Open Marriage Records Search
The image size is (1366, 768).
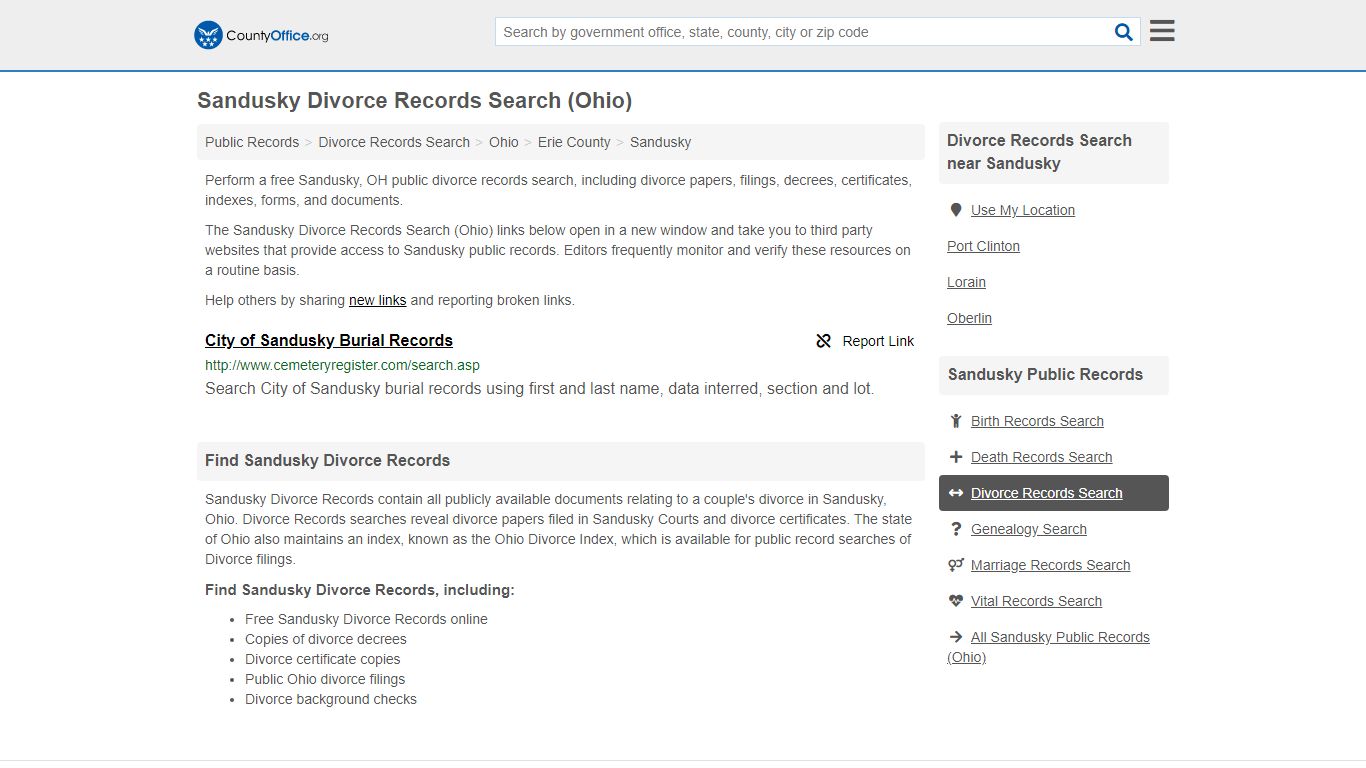click(x=1050, y=565)
